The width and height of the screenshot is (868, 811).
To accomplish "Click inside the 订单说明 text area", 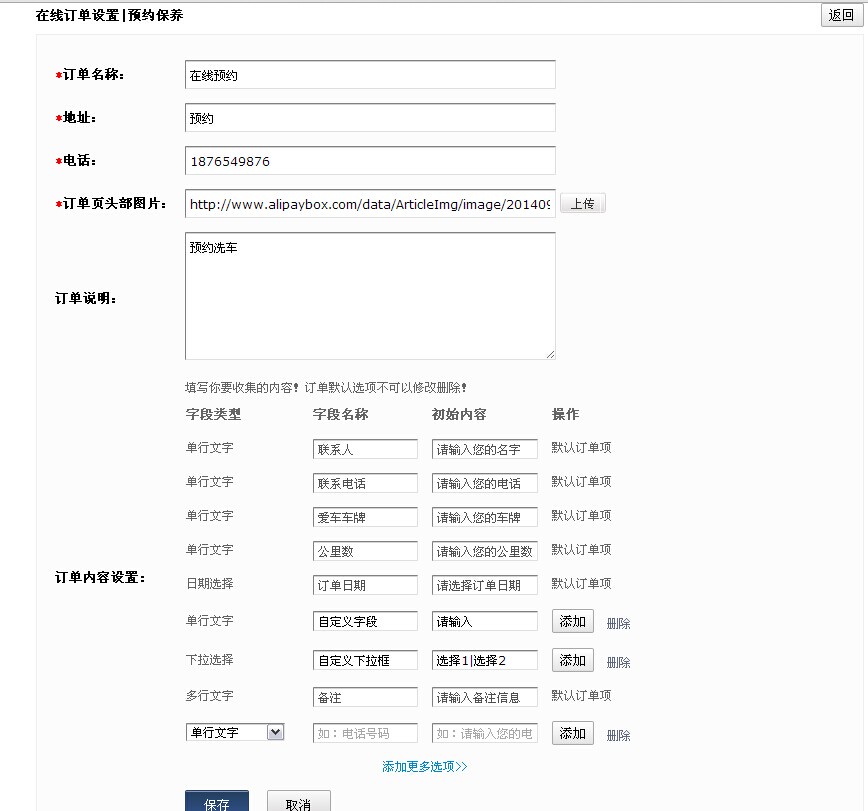I will 370,296.
